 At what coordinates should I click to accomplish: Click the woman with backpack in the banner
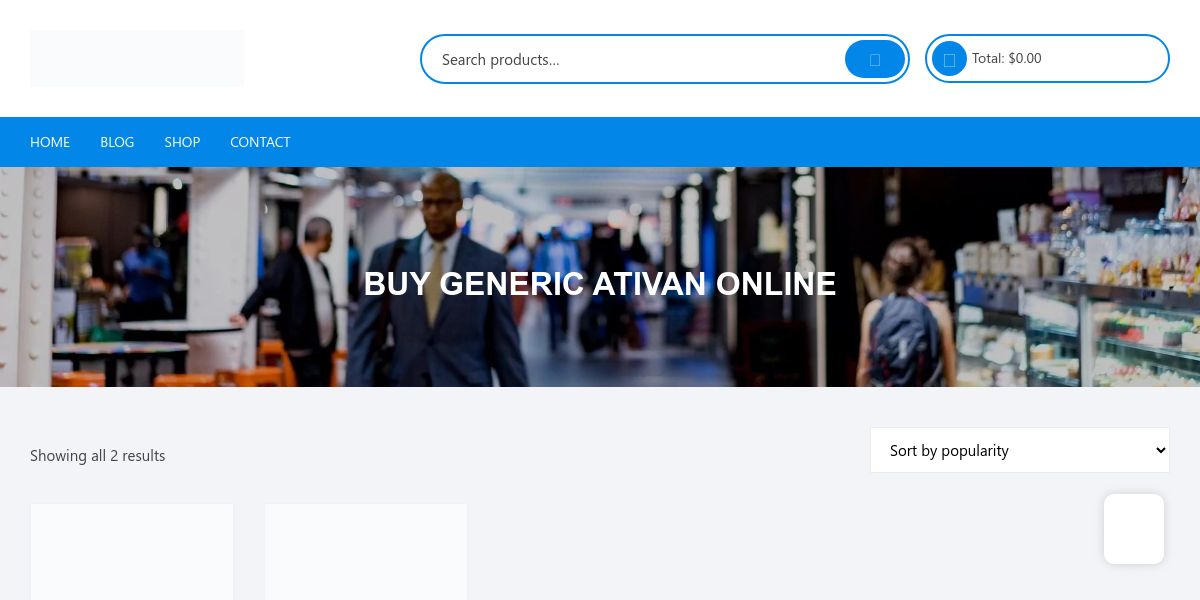coord(905,315)
